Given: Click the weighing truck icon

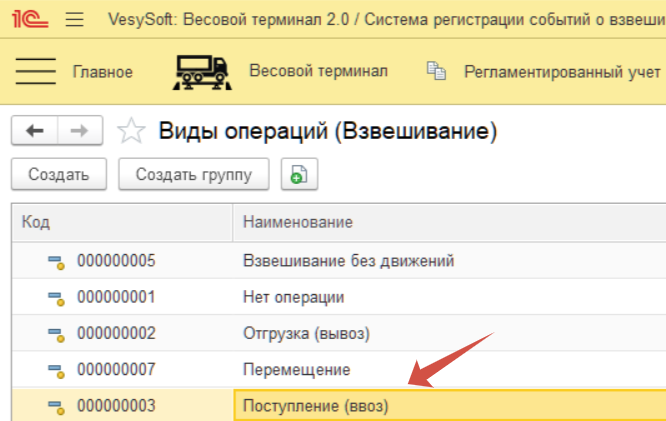Looking at the screenshot, I should tap(203, 72).
